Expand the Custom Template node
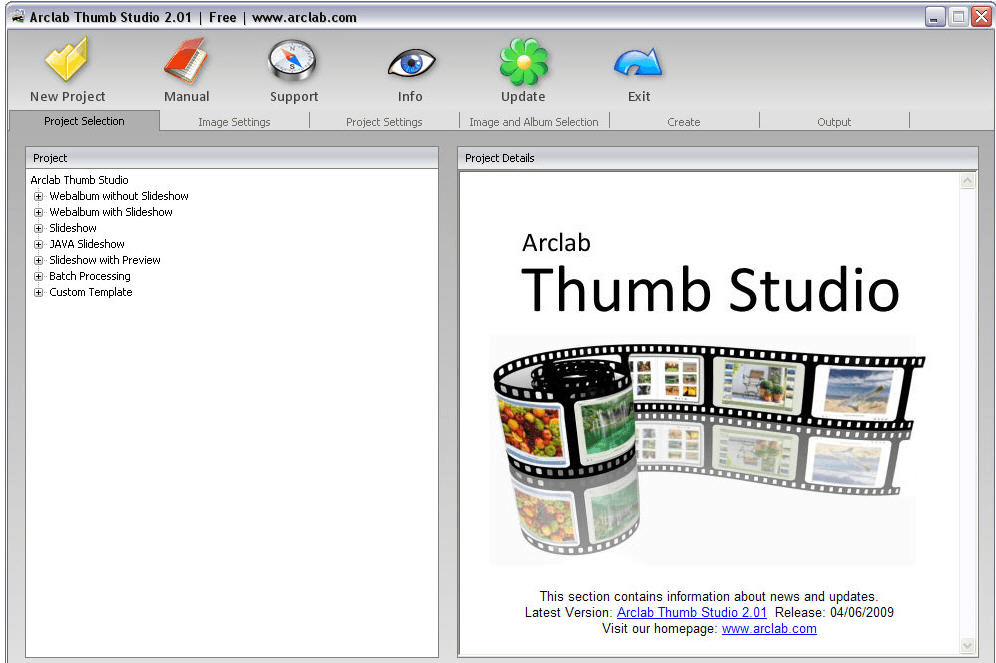This screenshot has width=996, height=663. (39, 292)
